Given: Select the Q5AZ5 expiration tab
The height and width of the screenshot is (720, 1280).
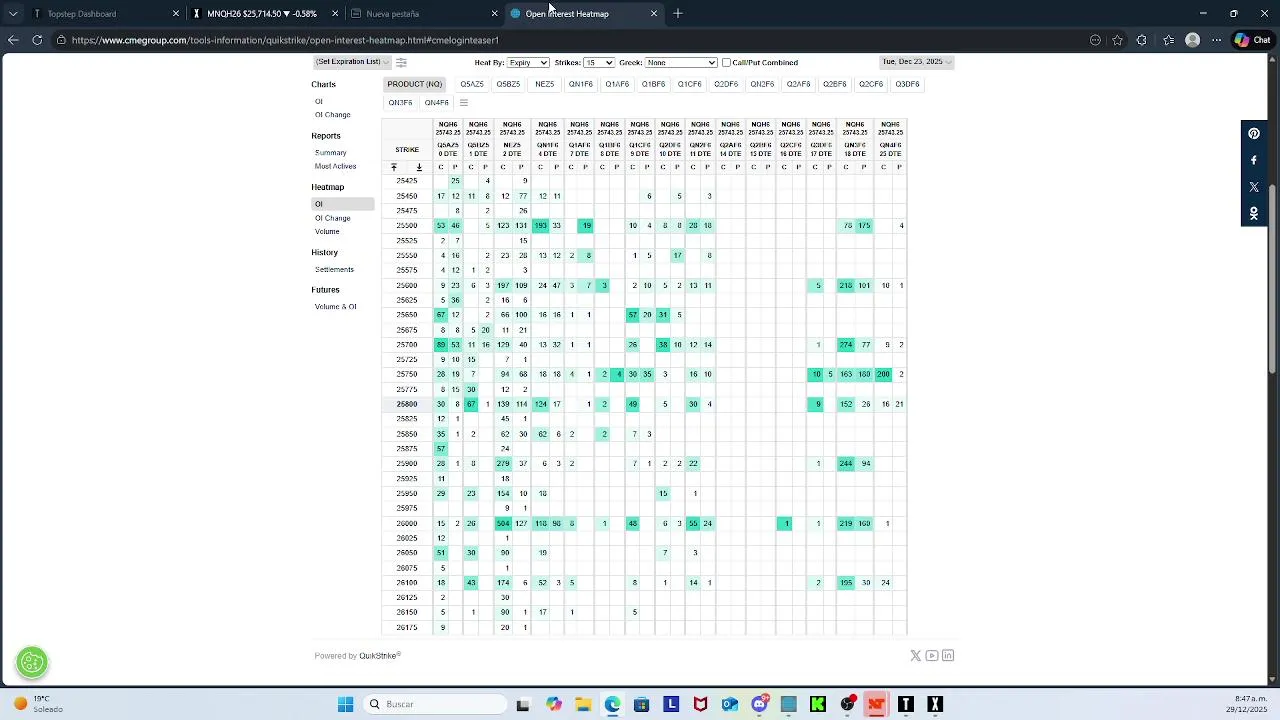Looking at the screenshot, I should click(472, 84).
